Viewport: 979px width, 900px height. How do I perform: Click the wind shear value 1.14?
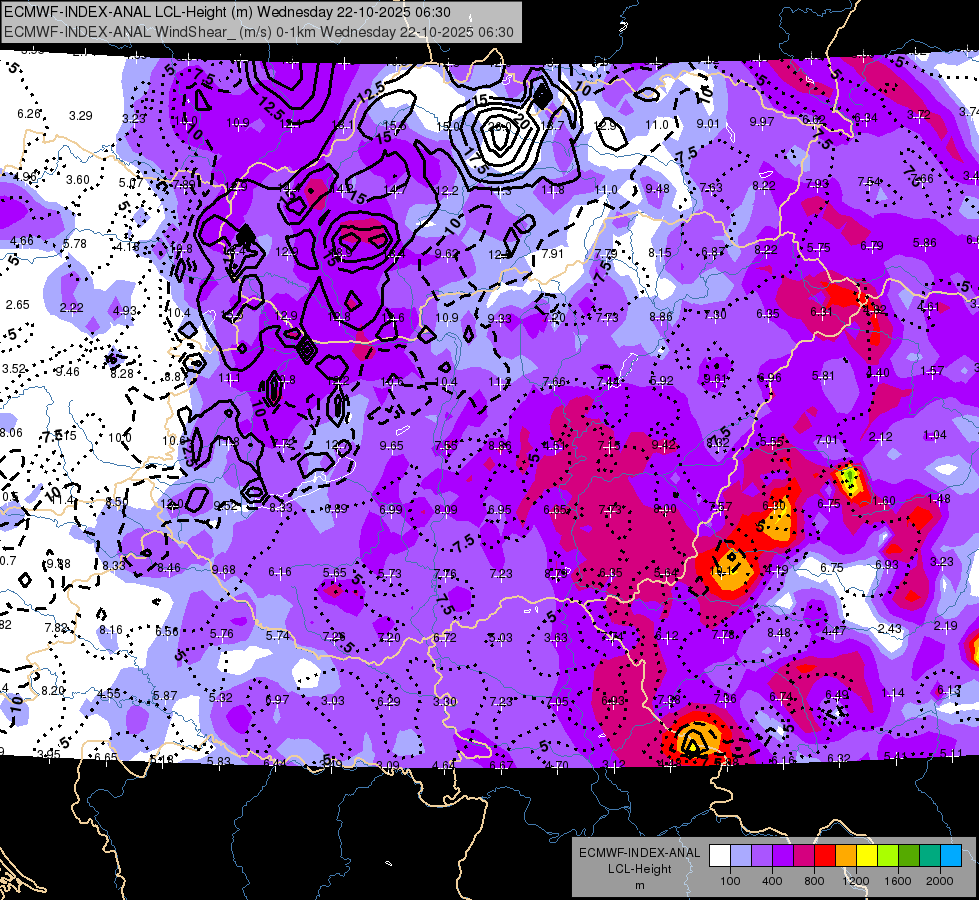point(893,693)
